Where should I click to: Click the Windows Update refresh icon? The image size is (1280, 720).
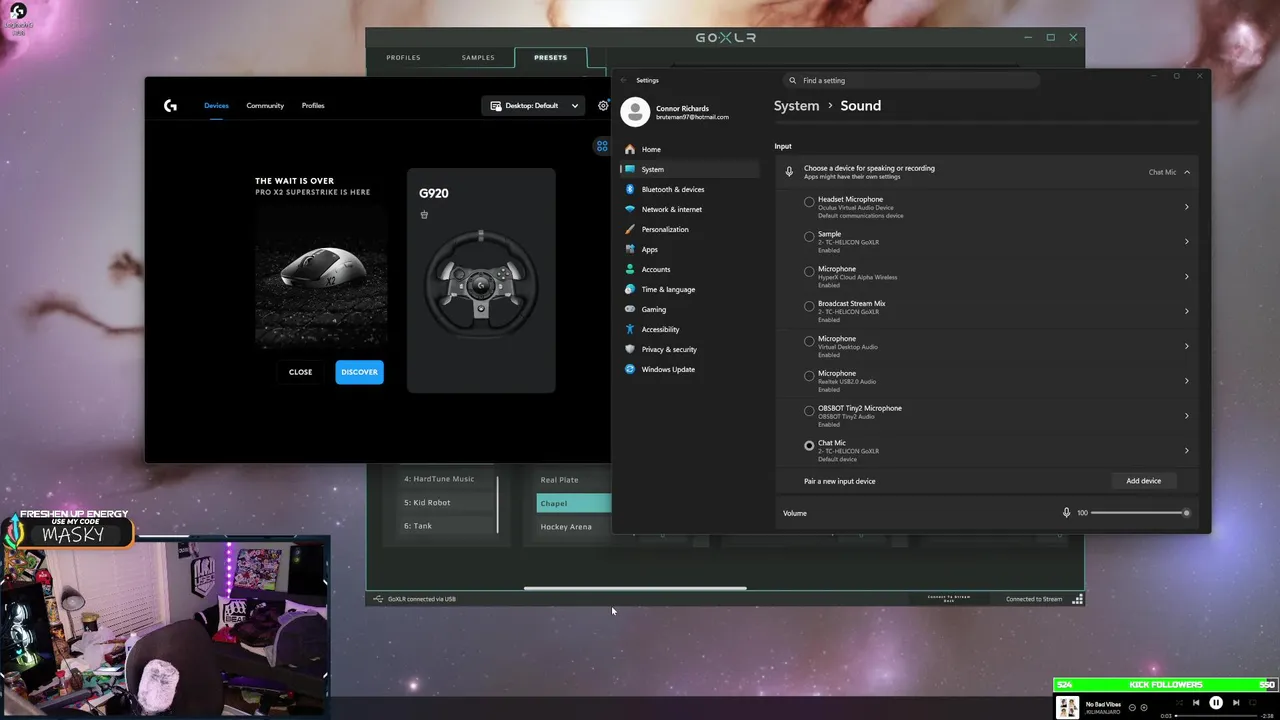coord(630,369)
